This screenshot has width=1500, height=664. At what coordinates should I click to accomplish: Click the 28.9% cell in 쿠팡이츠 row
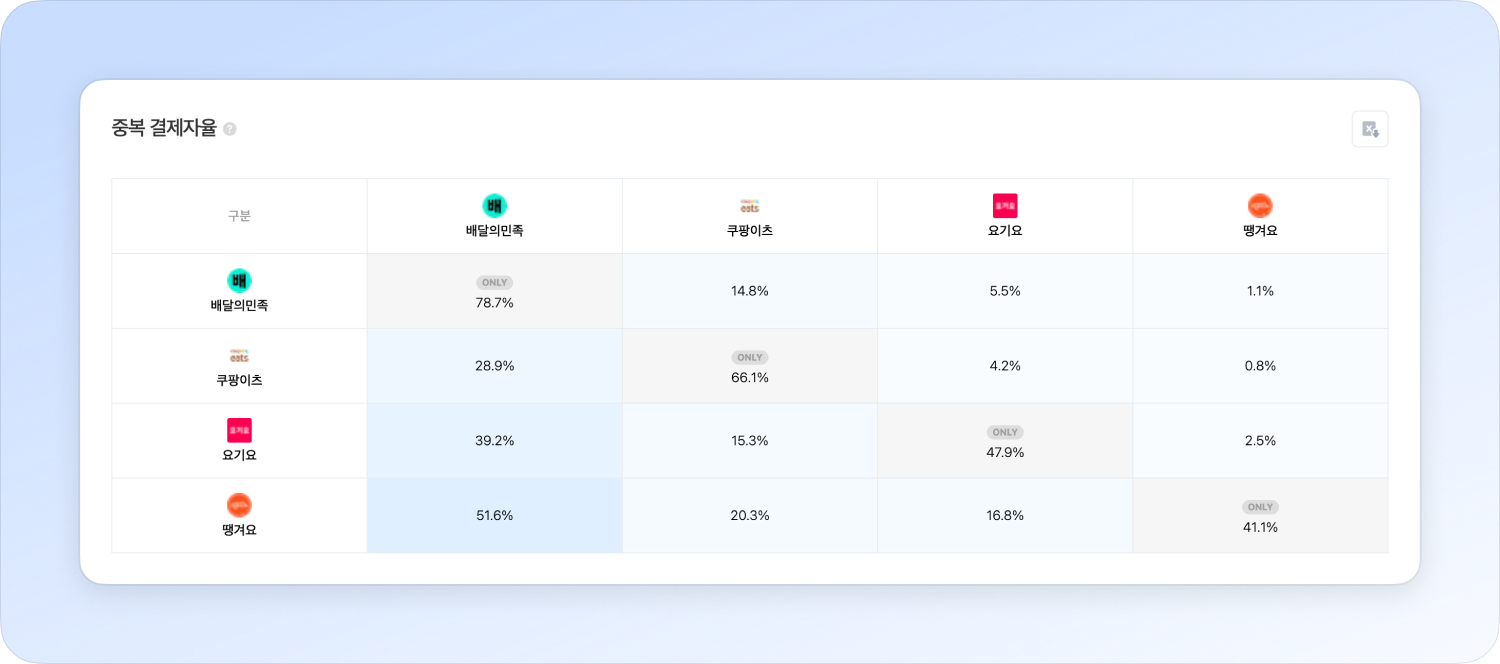click(494, 366)
